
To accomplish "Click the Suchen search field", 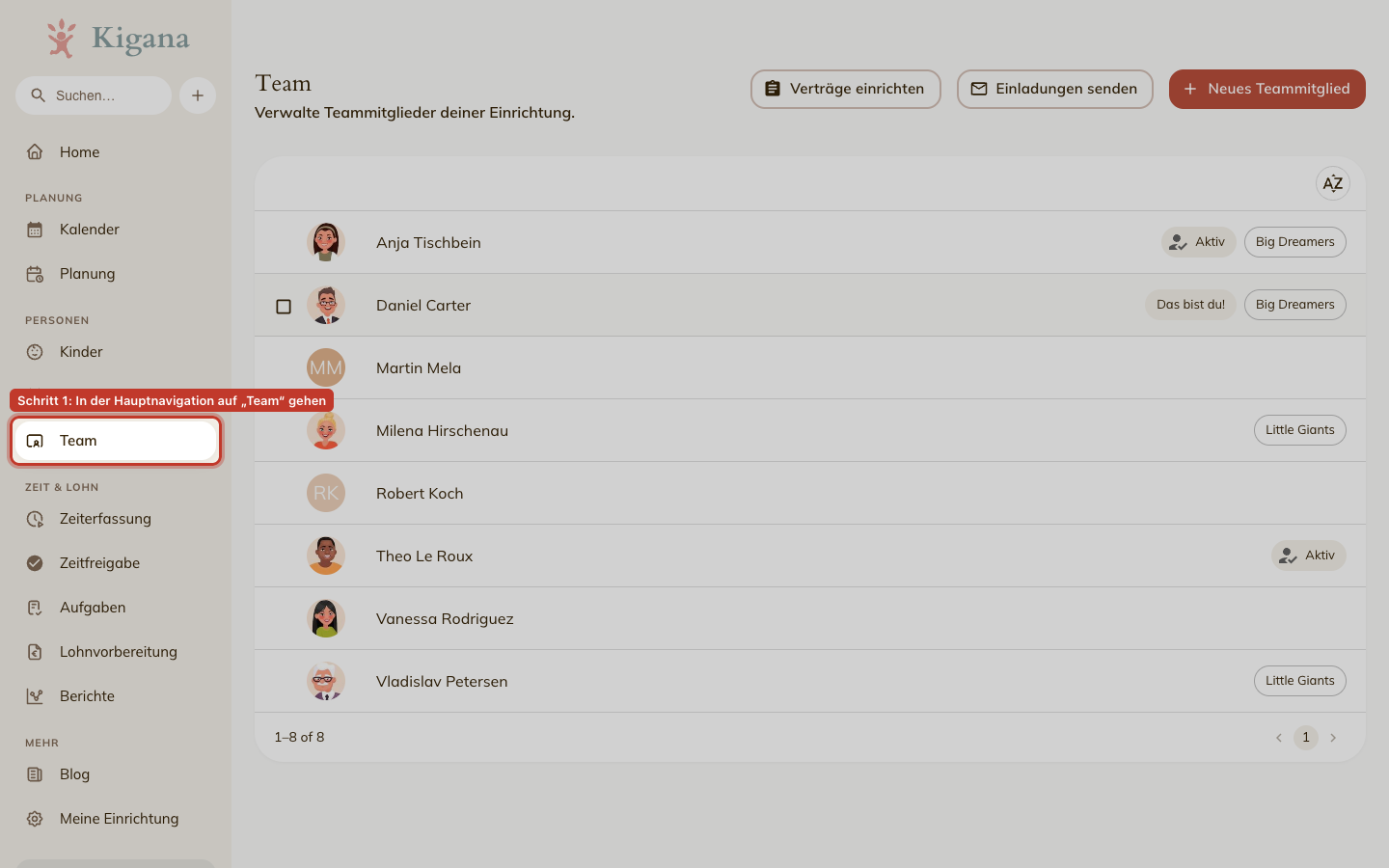I will [x=94, y=95].
